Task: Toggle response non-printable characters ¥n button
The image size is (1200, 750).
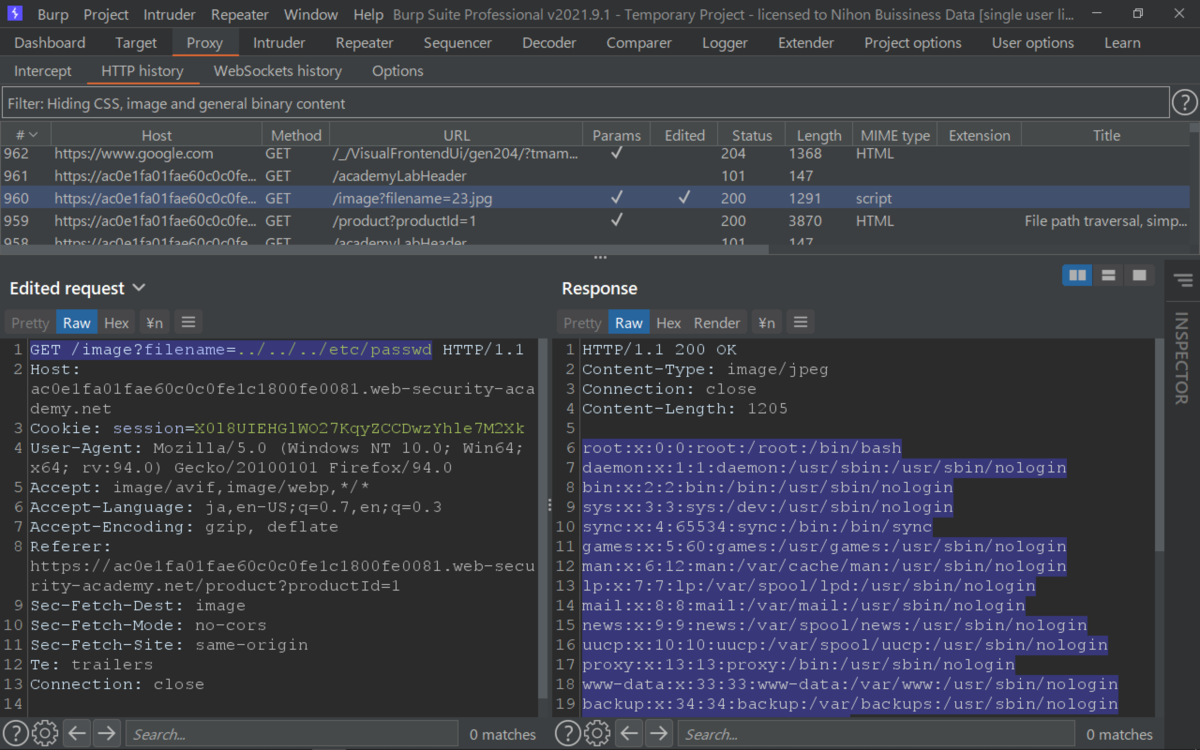Action: pyautogui.click(x=766, y=322)
